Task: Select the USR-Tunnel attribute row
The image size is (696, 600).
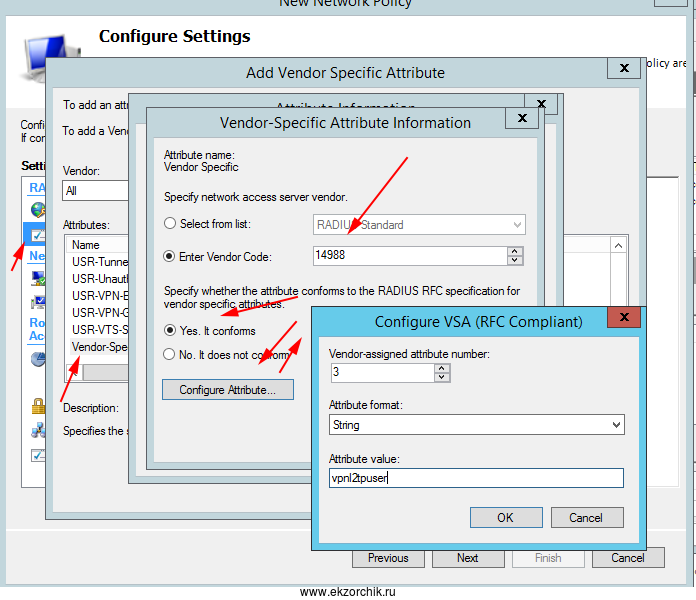Action: point(98,261)
